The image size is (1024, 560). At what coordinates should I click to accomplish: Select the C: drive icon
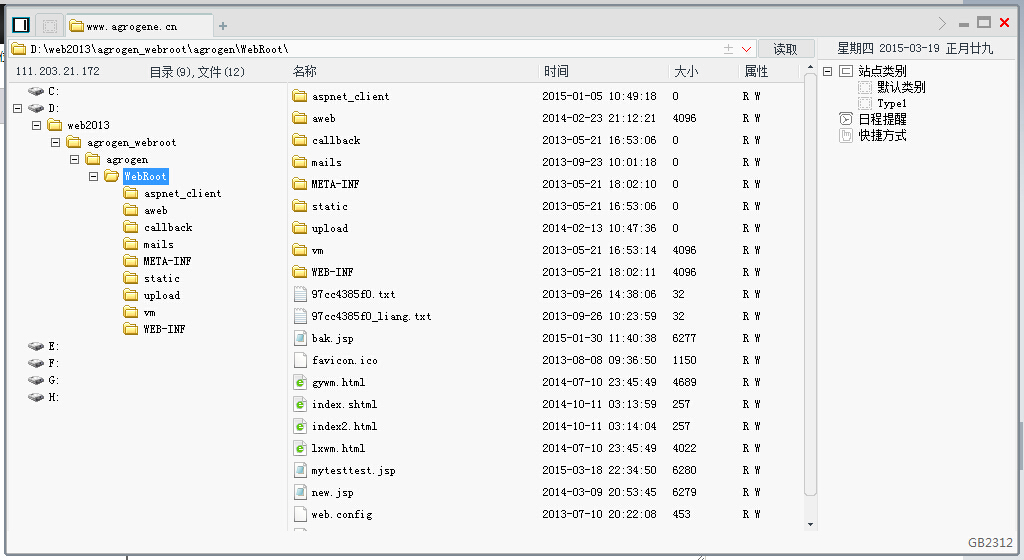coord(36,91)
